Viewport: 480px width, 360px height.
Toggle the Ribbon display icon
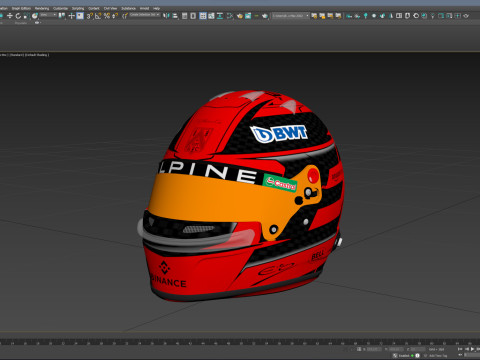(x=203, y=16)
